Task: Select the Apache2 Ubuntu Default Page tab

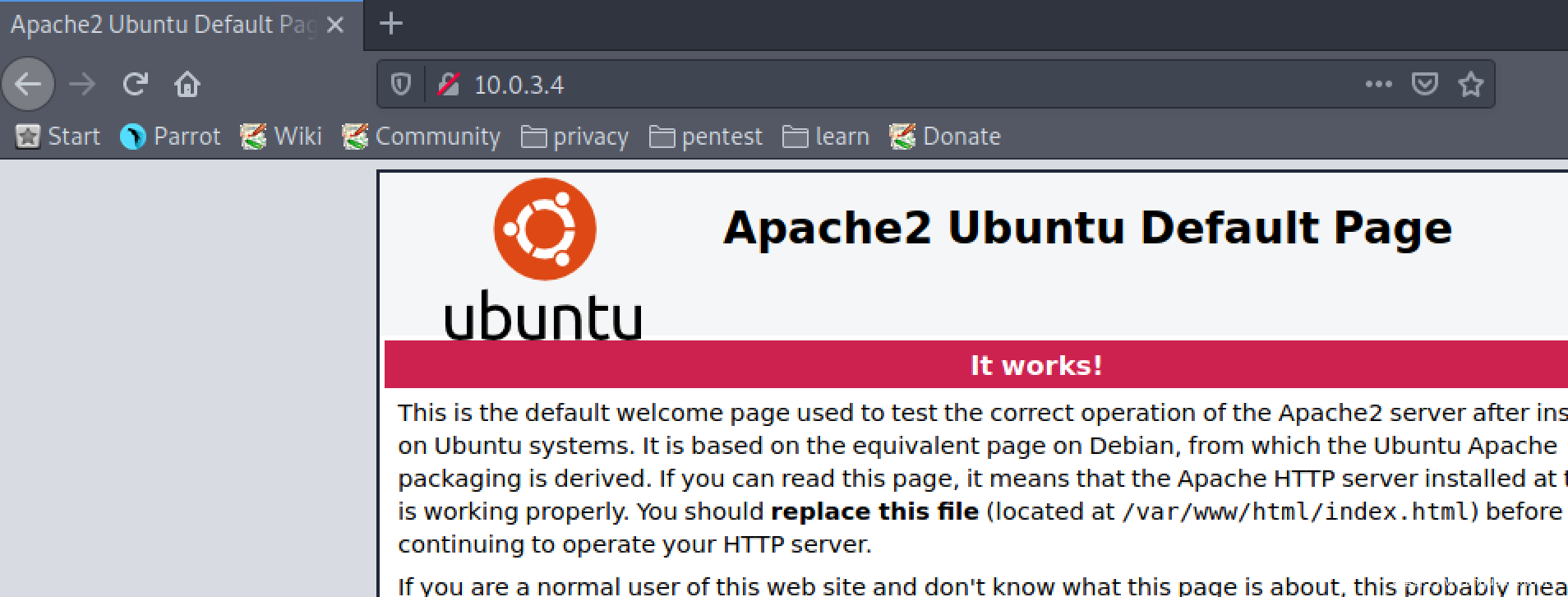Action: tap(163, 25)
